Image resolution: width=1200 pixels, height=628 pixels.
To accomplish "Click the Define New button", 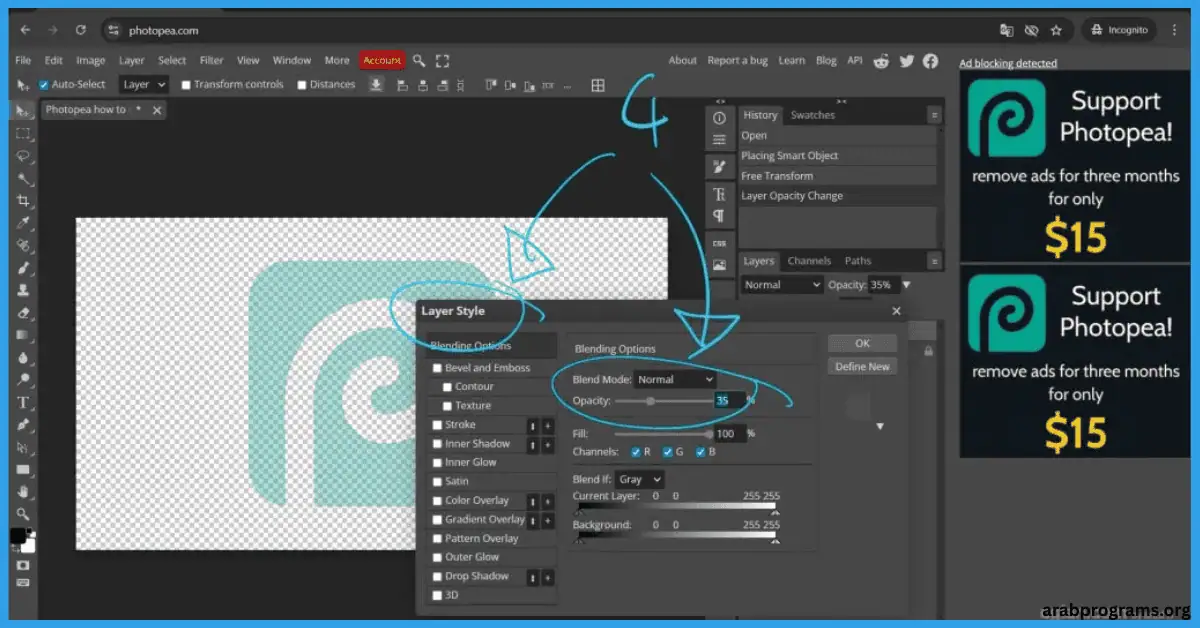I will pos(862,367).
